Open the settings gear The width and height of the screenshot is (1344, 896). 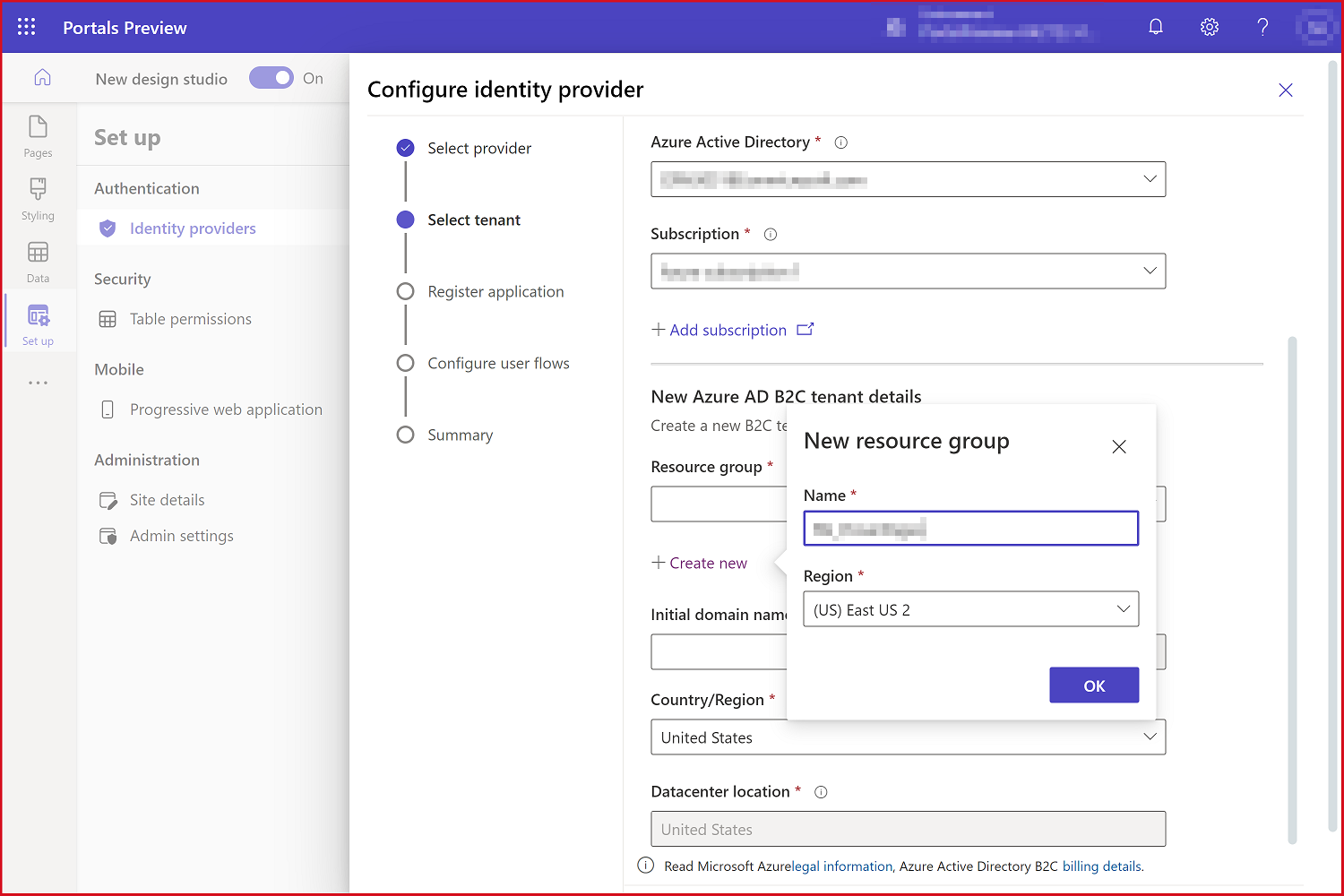pos(1209,27)
